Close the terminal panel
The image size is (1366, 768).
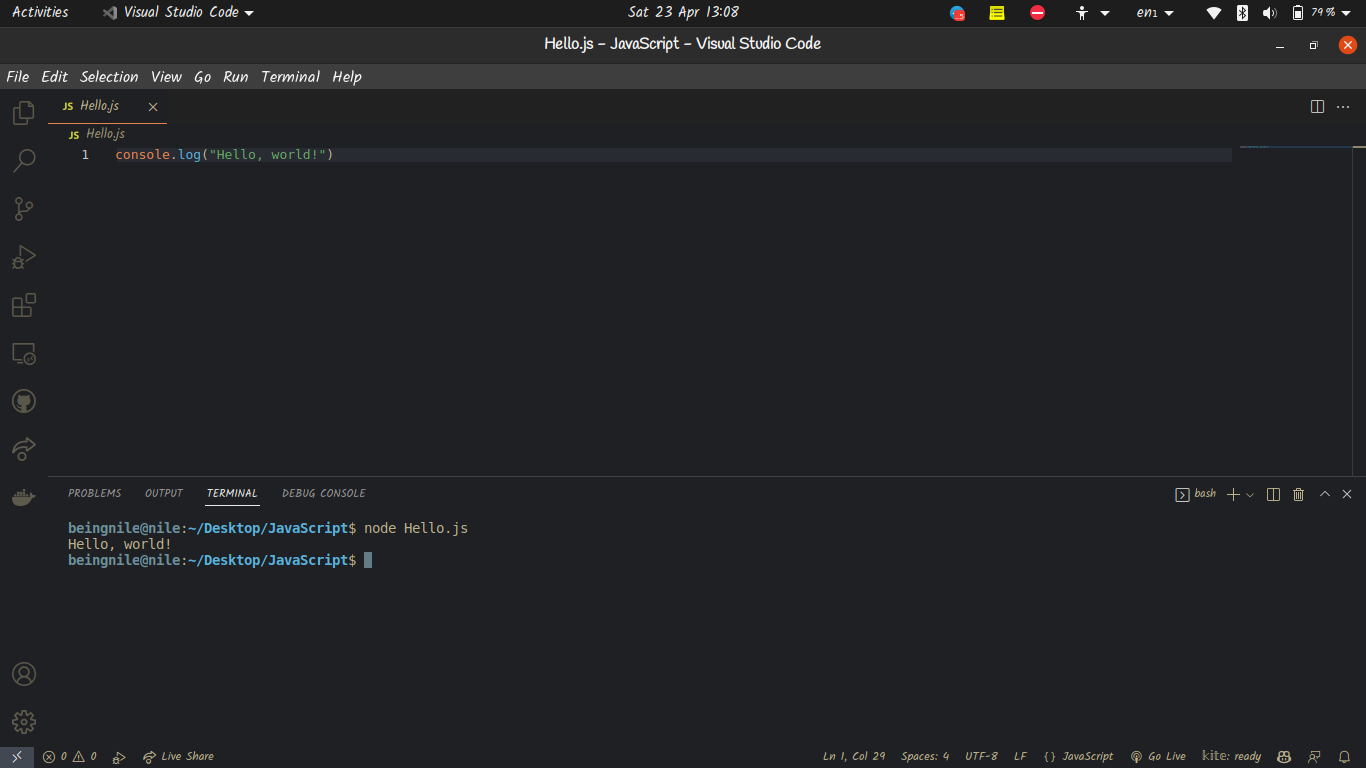(x=1347, y=494)
